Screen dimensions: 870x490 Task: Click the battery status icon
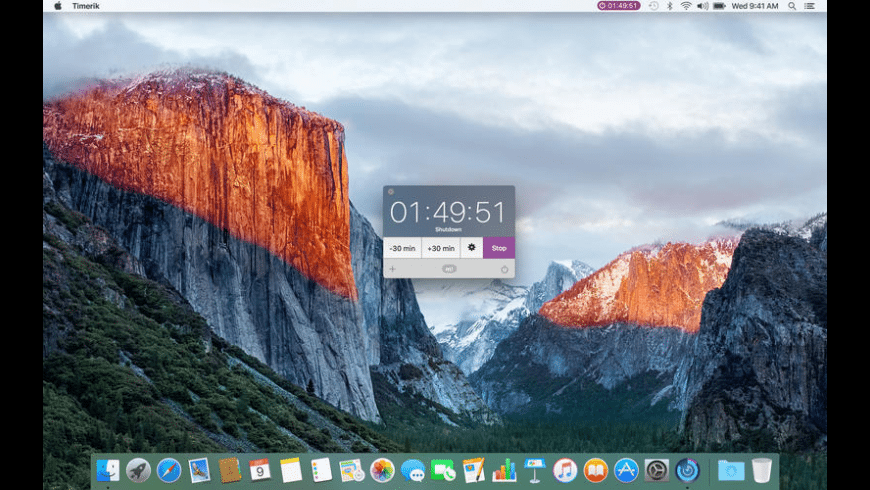pos(719,6)
